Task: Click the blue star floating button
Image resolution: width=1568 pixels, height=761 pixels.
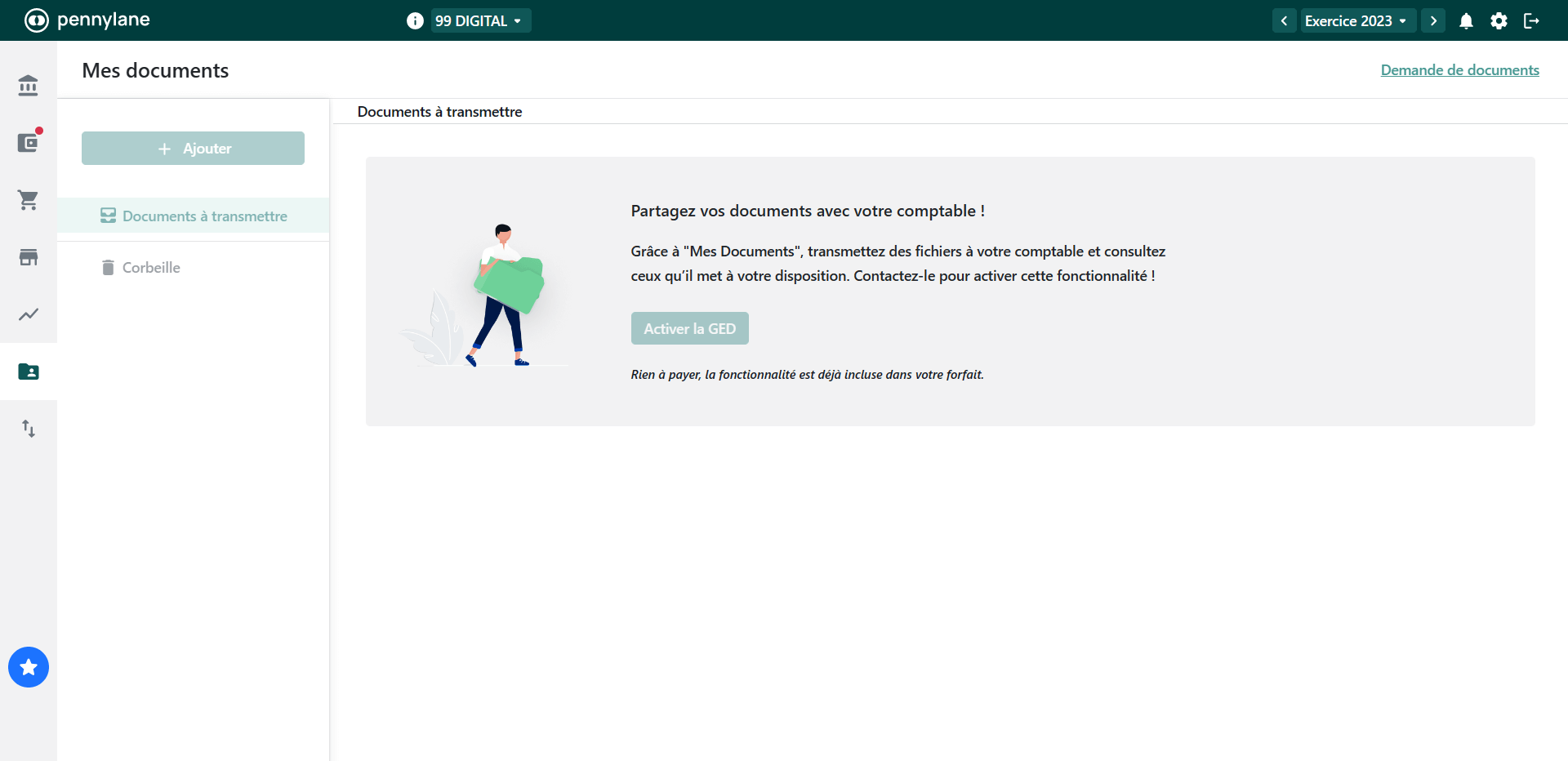Action: pyautogui.click(x=29, y=667)
